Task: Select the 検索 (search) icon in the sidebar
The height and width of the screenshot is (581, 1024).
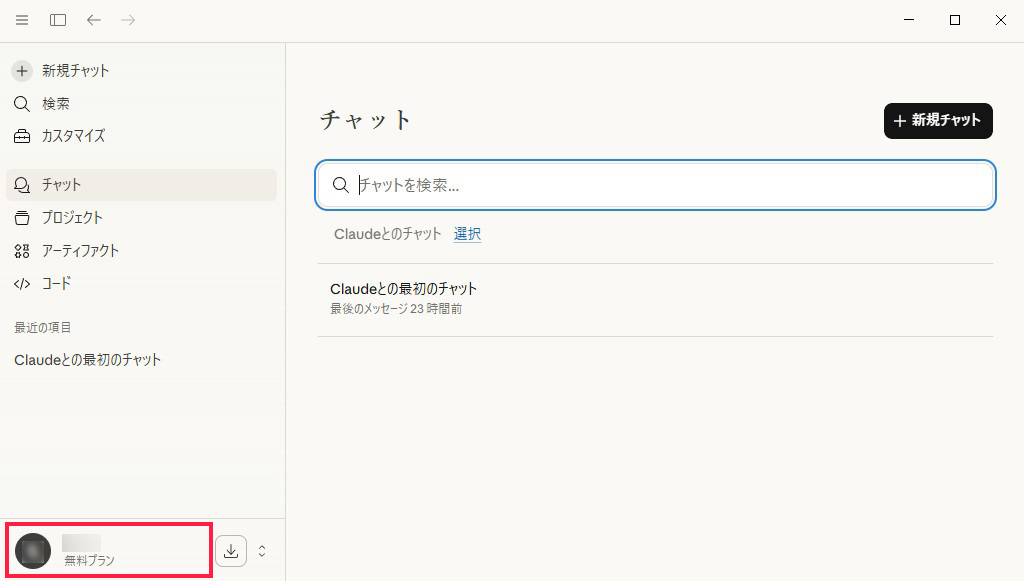Action: pos(22,103)
